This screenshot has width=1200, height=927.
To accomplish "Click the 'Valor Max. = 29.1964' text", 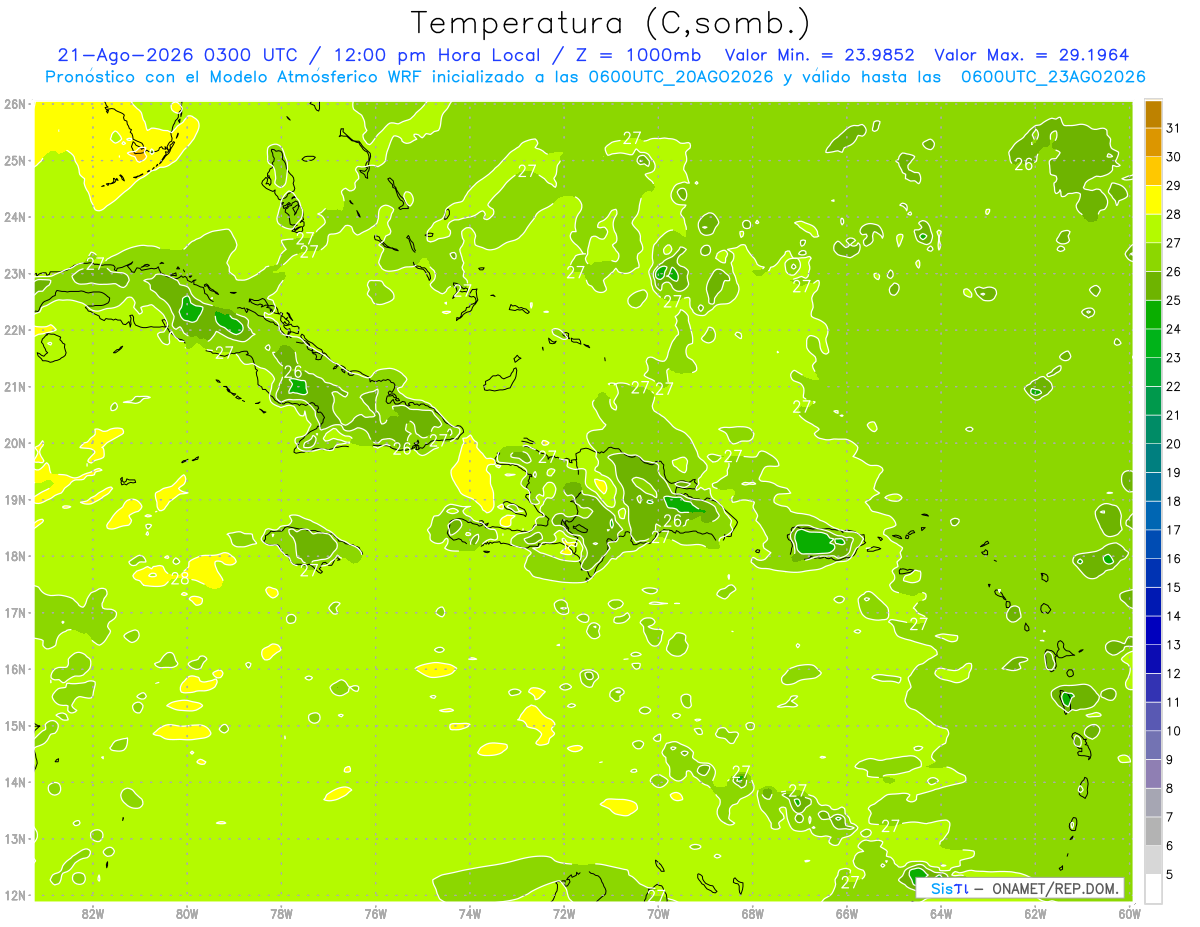I will [1031, 55].
